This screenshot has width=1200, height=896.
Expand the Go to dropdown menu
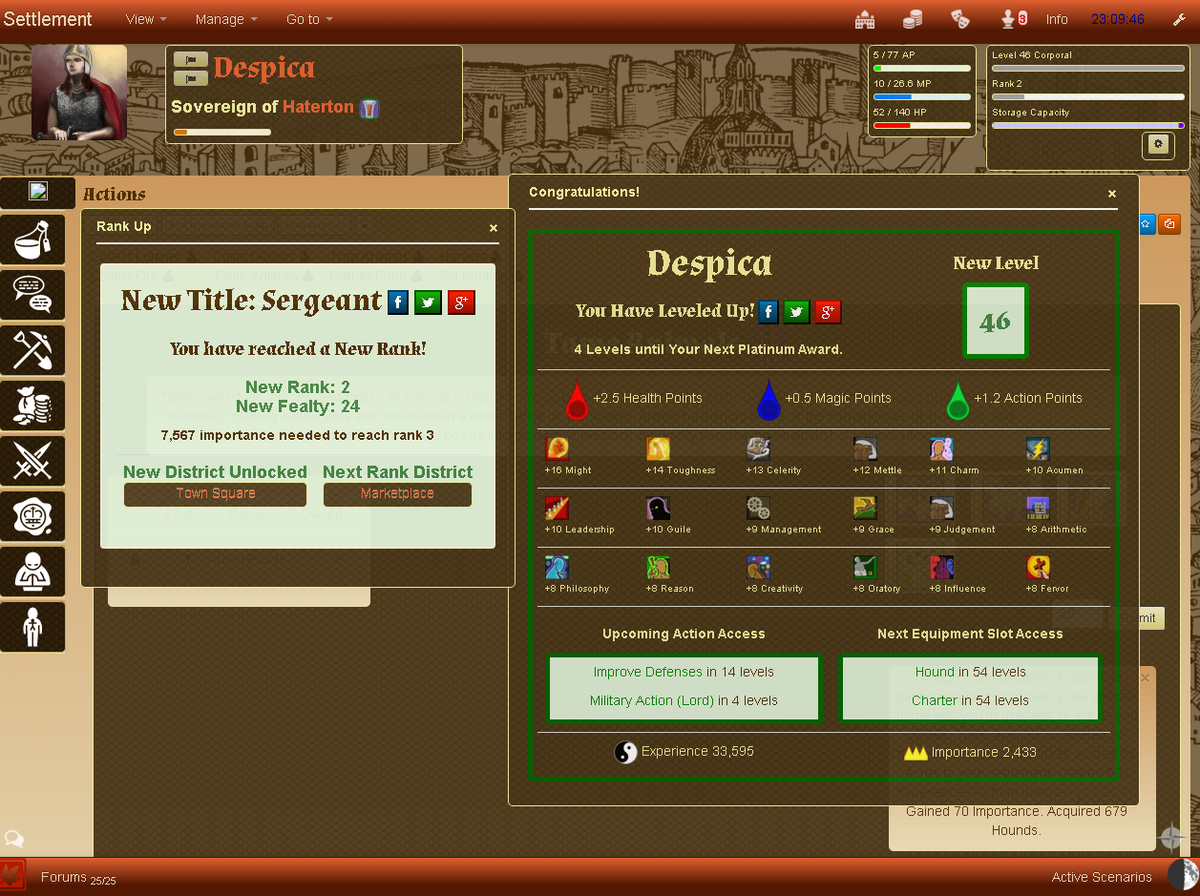[309, 19]
